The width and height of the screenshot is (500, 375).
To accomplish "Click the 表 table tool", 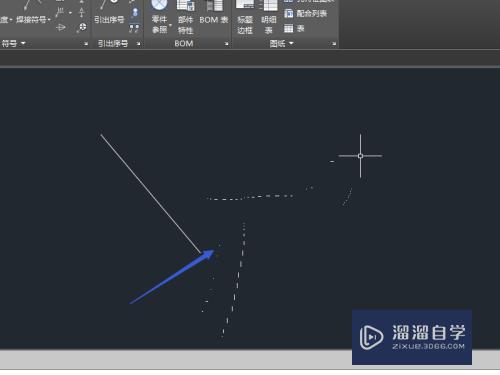I will (x=294, y=29).
